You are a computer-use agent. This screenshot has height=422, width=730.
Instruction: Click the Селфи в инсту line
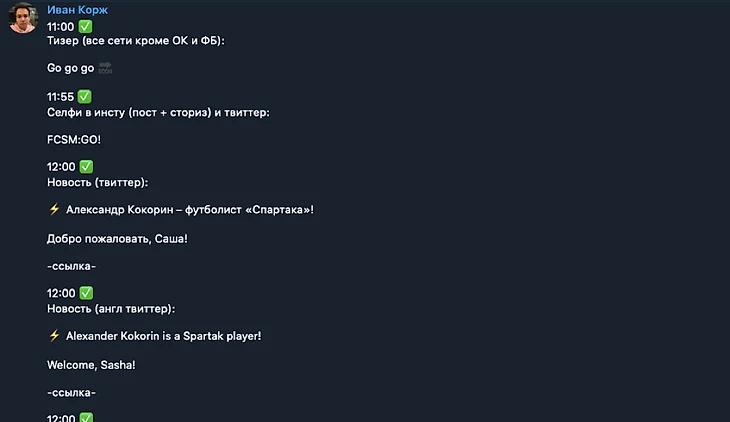pos(158,113)
